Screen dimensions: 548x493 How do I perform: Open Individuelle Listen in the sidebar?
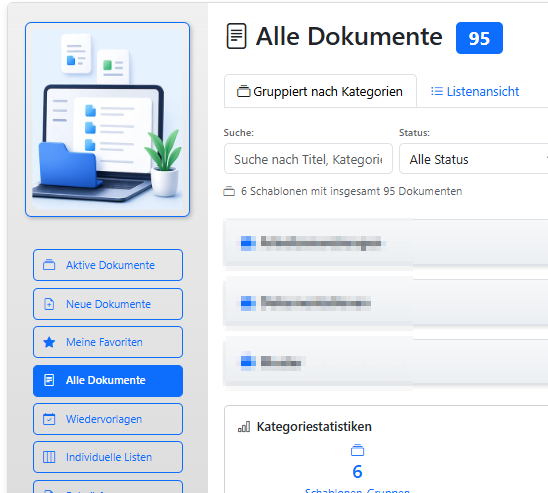click(108, 457)
